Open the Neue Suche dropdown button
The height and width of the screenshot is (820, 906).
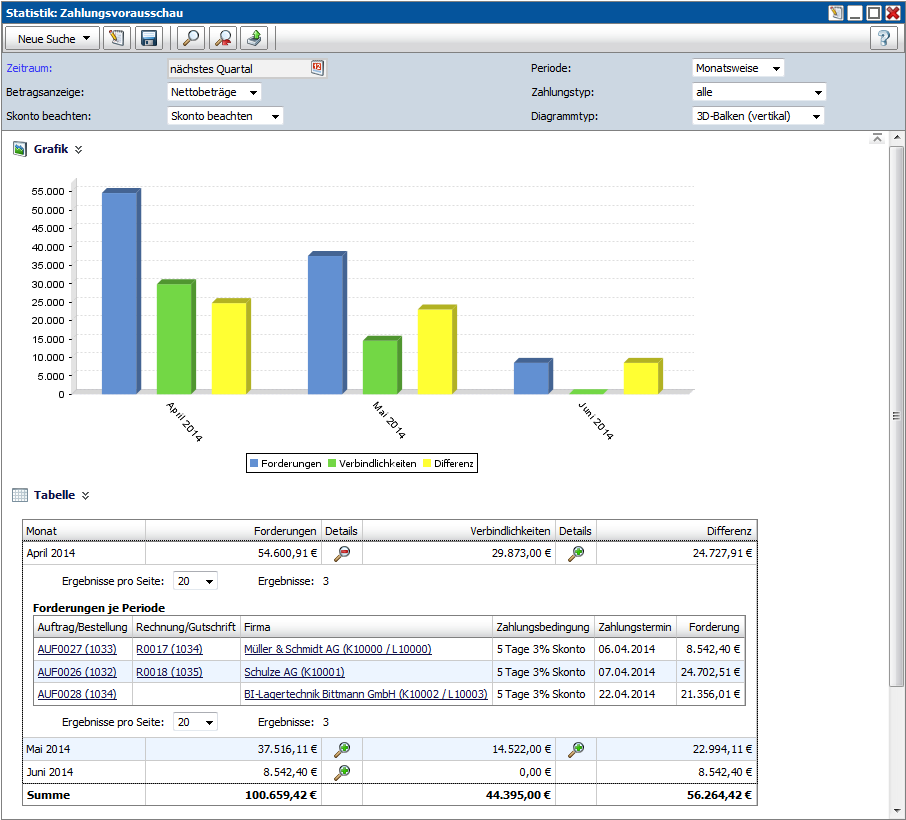[x=53, y=39]
